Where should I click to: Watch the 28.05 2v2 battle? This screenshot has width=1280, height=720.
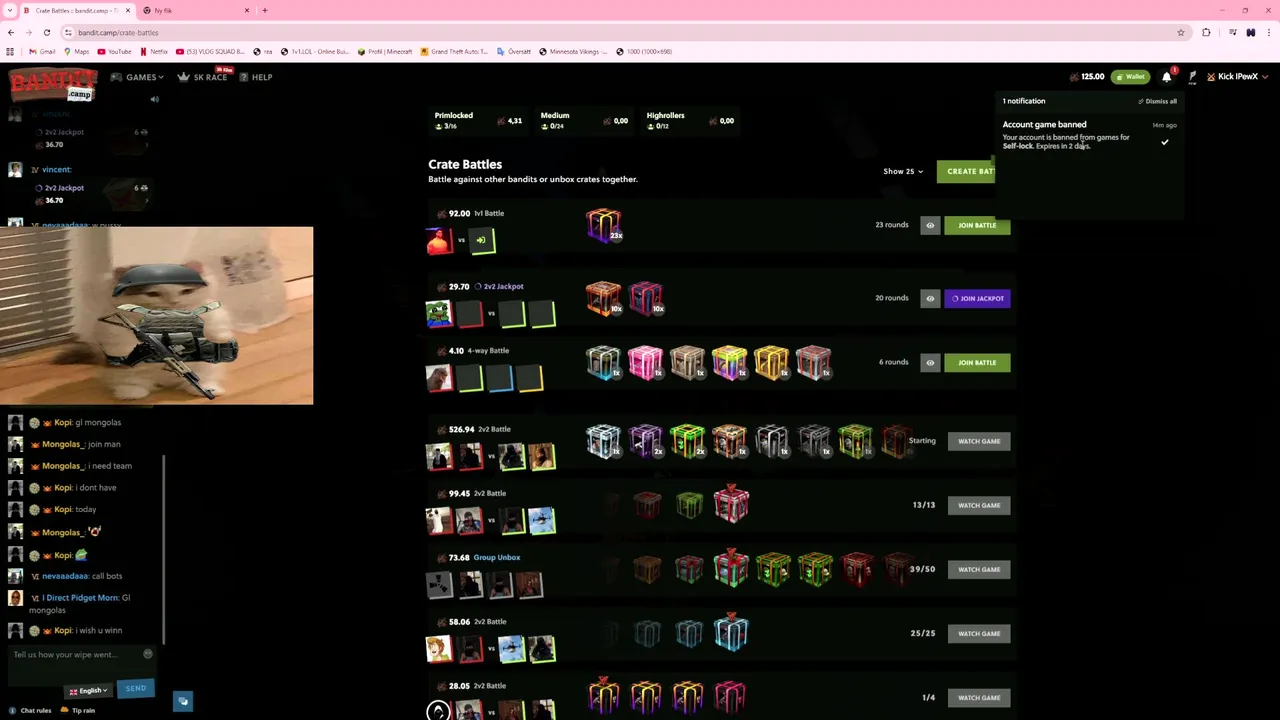pyautogui.click(x=979, y=697)
